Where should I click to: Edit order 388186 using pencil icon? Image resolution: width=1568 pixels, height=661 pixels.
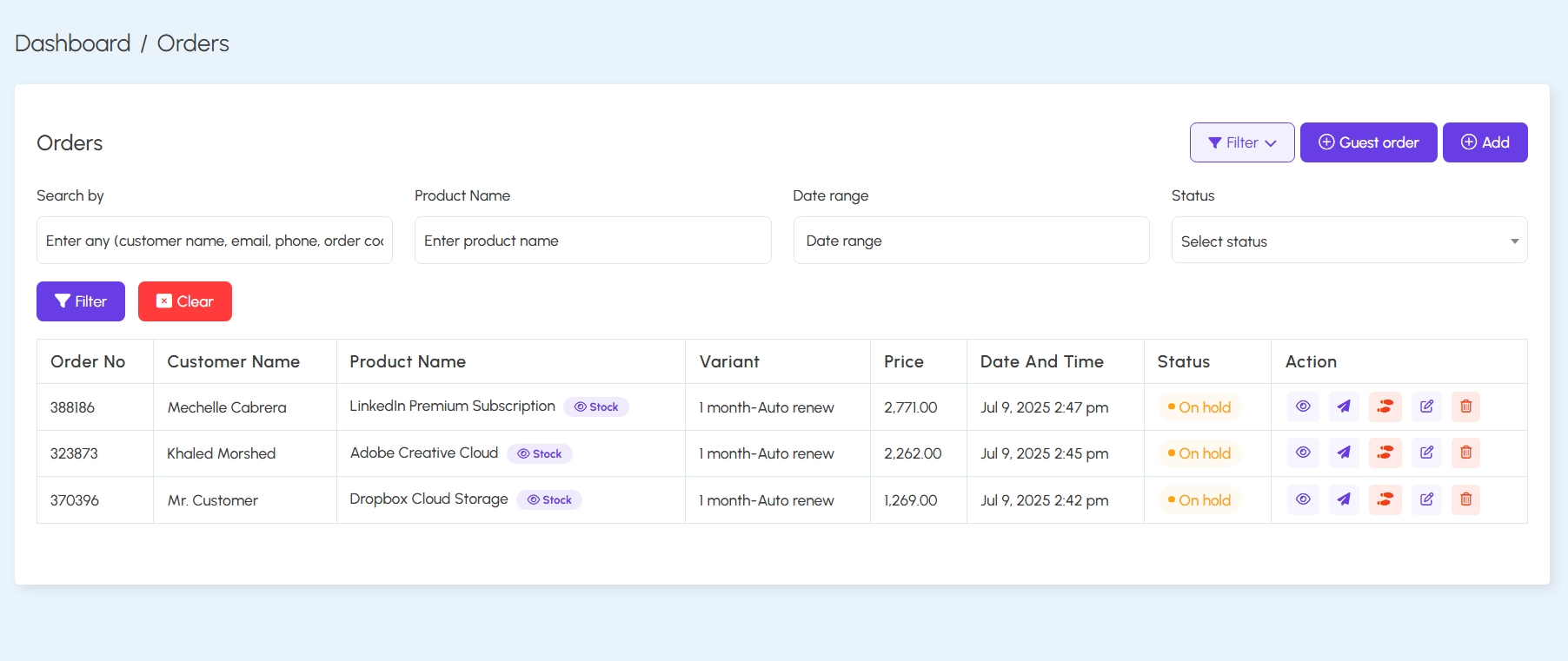1426,407
